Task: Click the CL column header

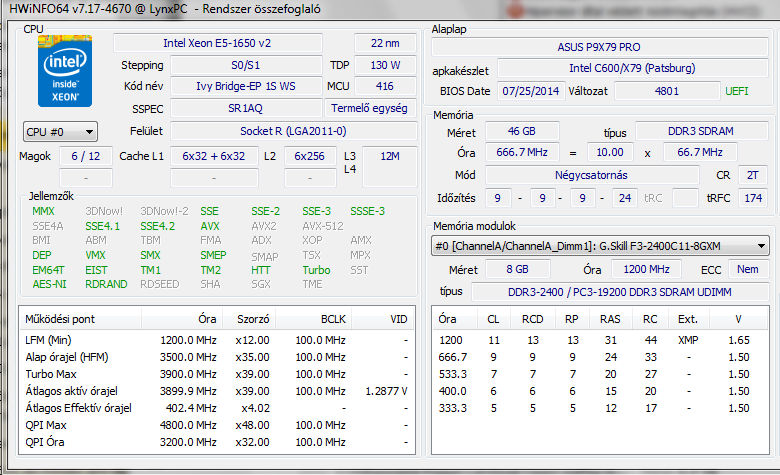Action: coord(493,319)
